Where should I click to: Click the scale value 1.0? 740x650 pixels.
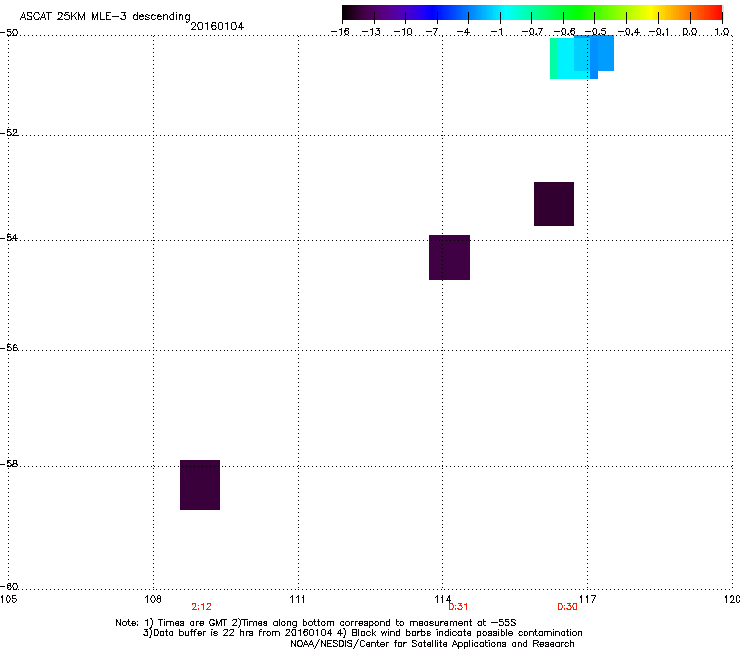pos(722,32)
